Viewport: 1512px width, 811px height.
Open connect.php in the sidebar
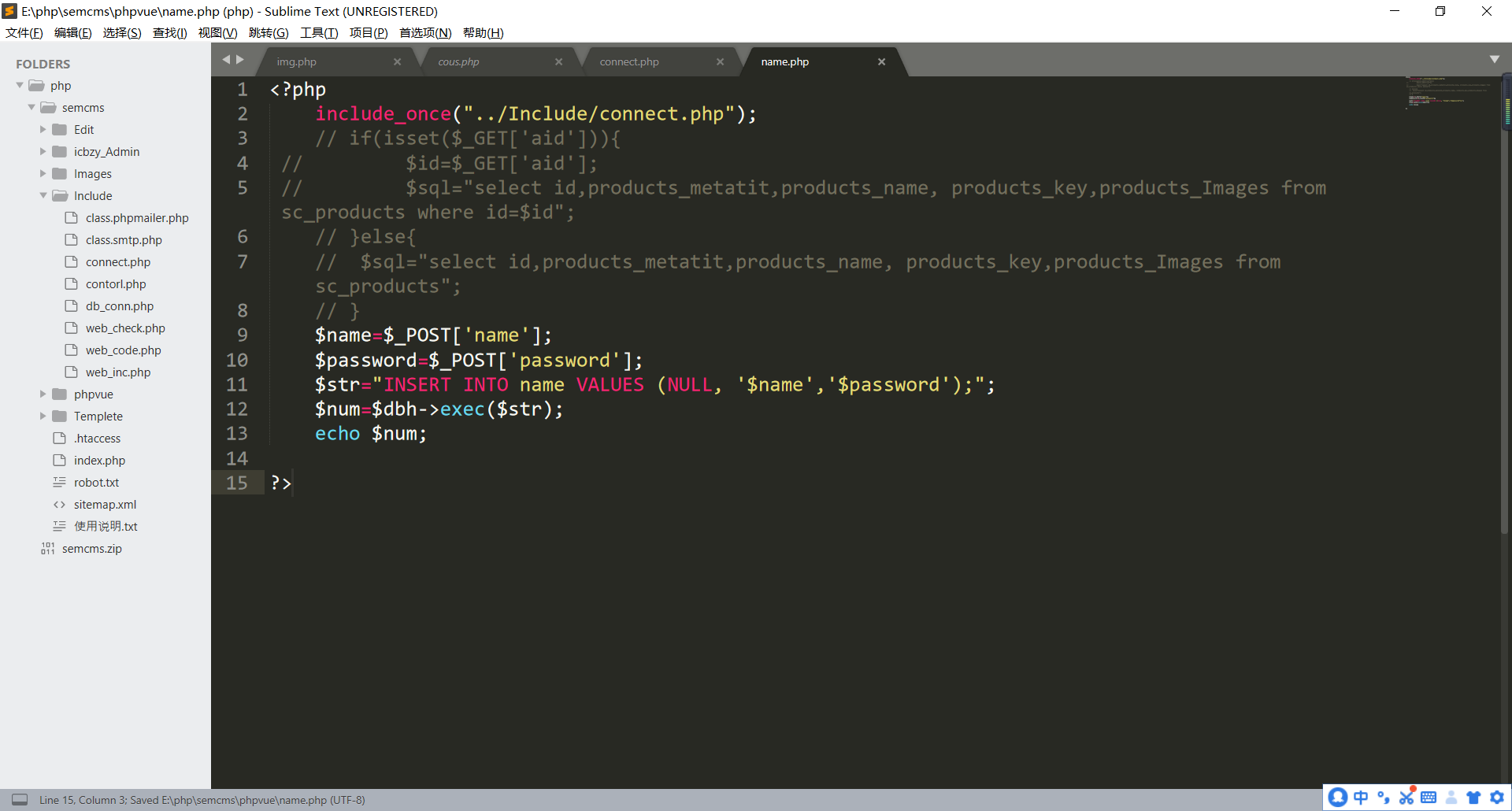pyautogui.click(x=118, y=261)
